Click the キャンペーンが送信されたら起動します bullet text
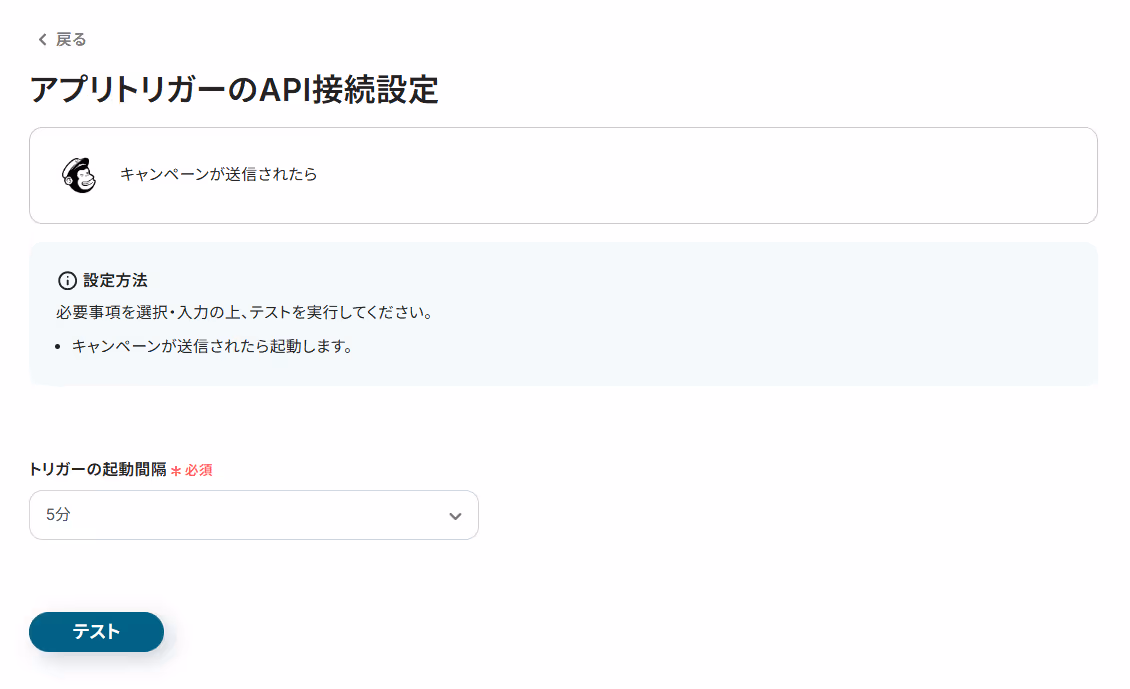 tap(213, 347)
